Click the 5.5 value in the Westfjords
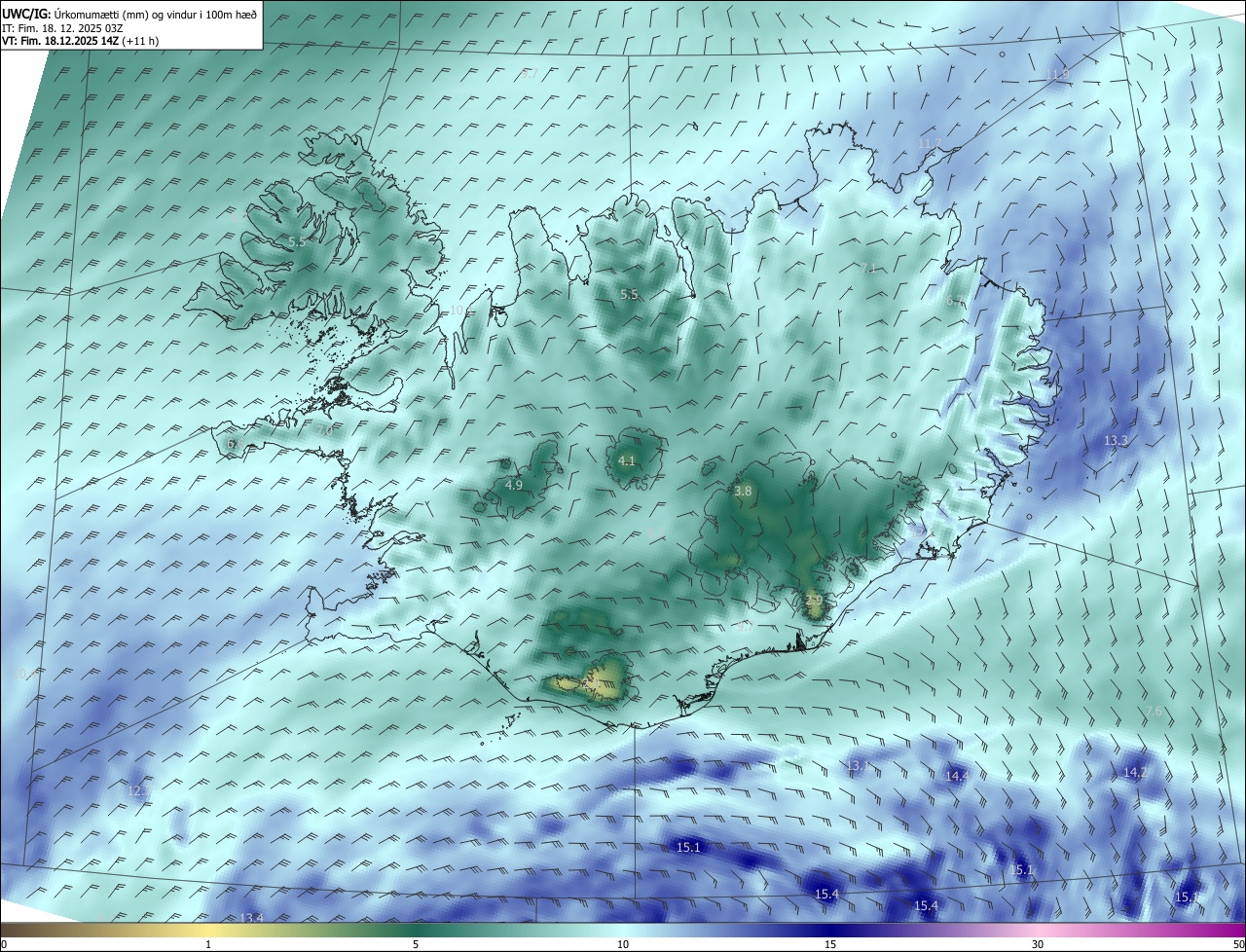Image resolution: width=1246 pixels, height=952 pixels. click(297, 240)
